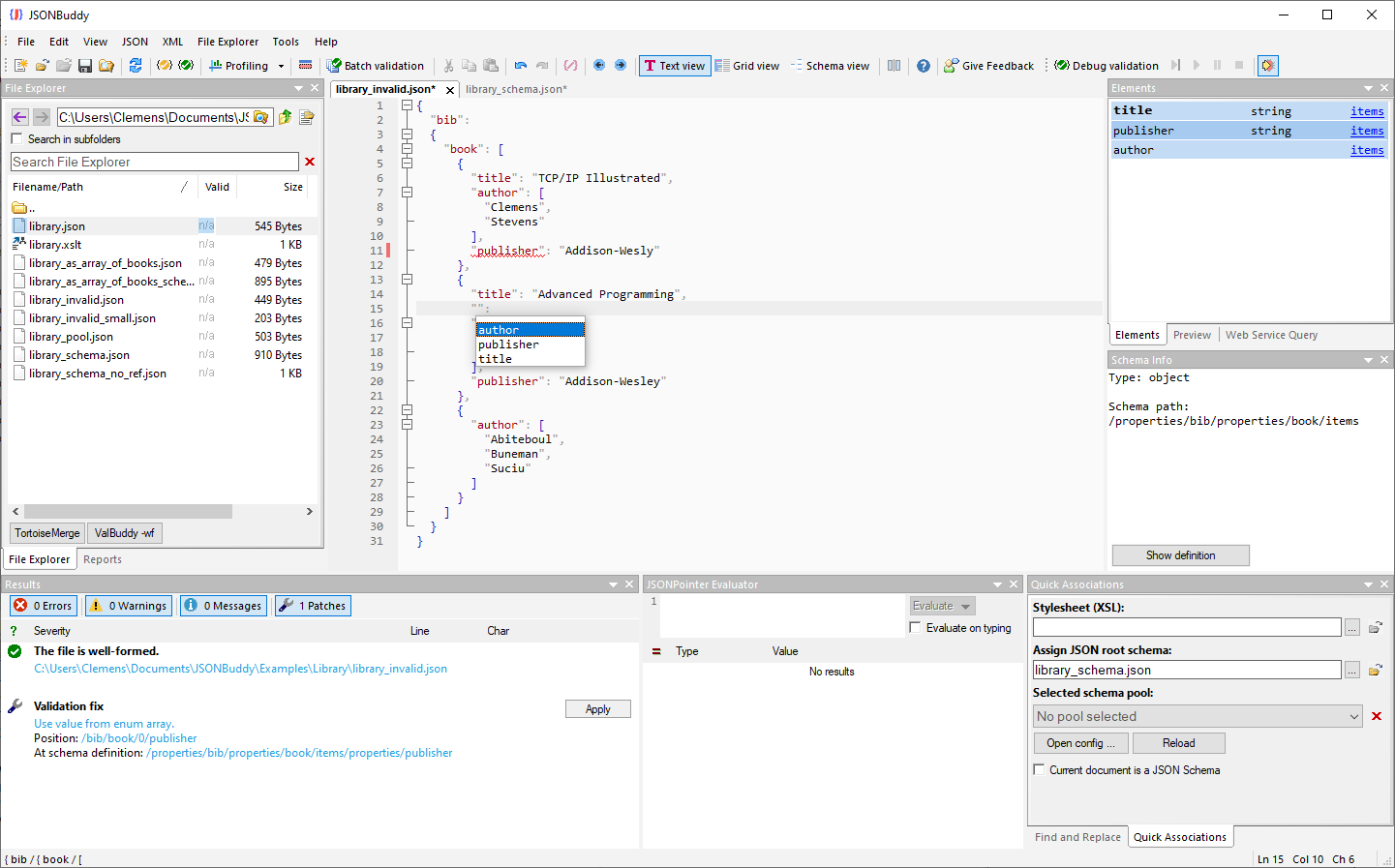Open the Tools menu

[286, 42]
